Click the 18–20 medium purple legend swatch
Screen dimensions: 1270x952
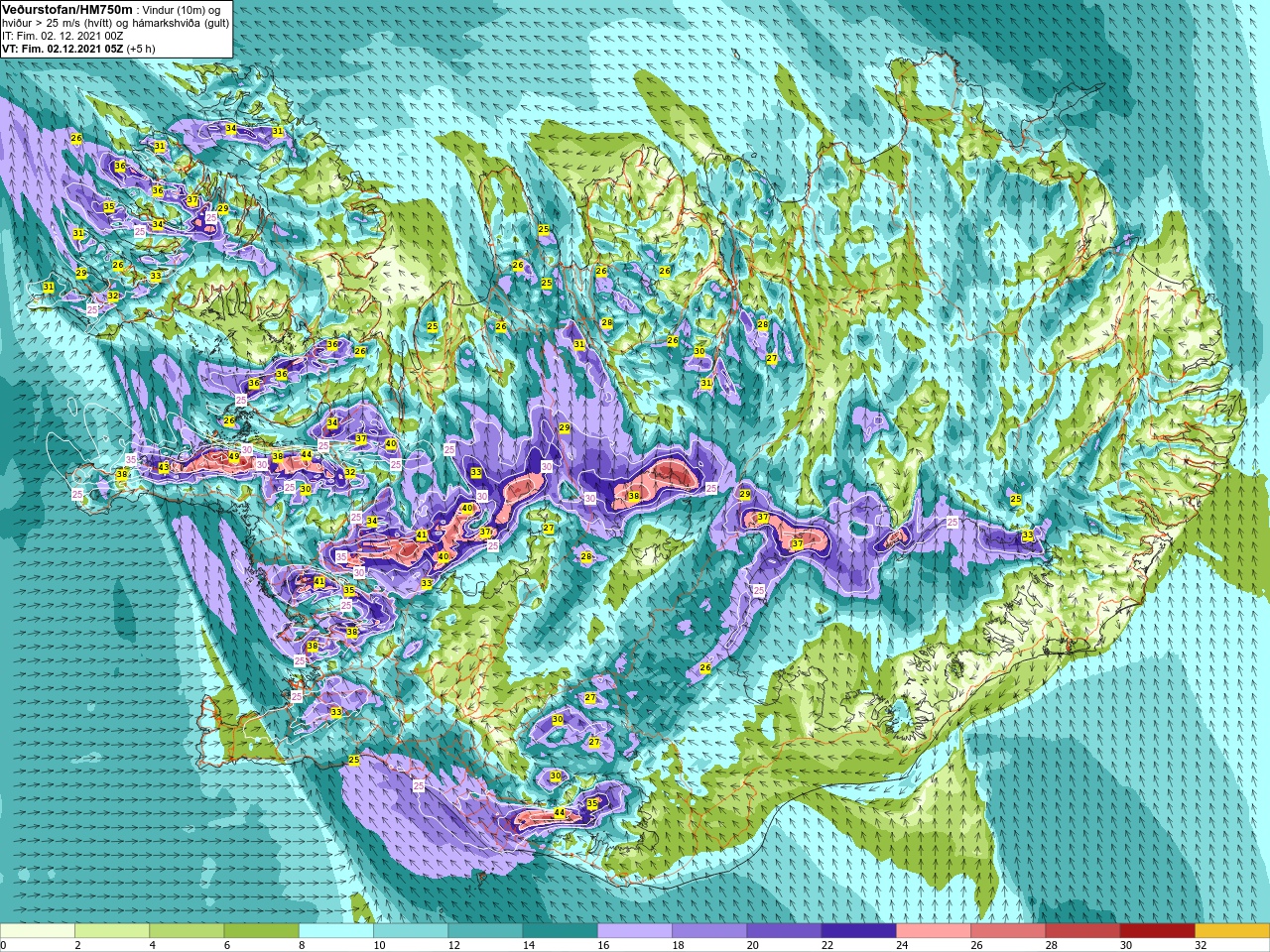click(709, 931)
